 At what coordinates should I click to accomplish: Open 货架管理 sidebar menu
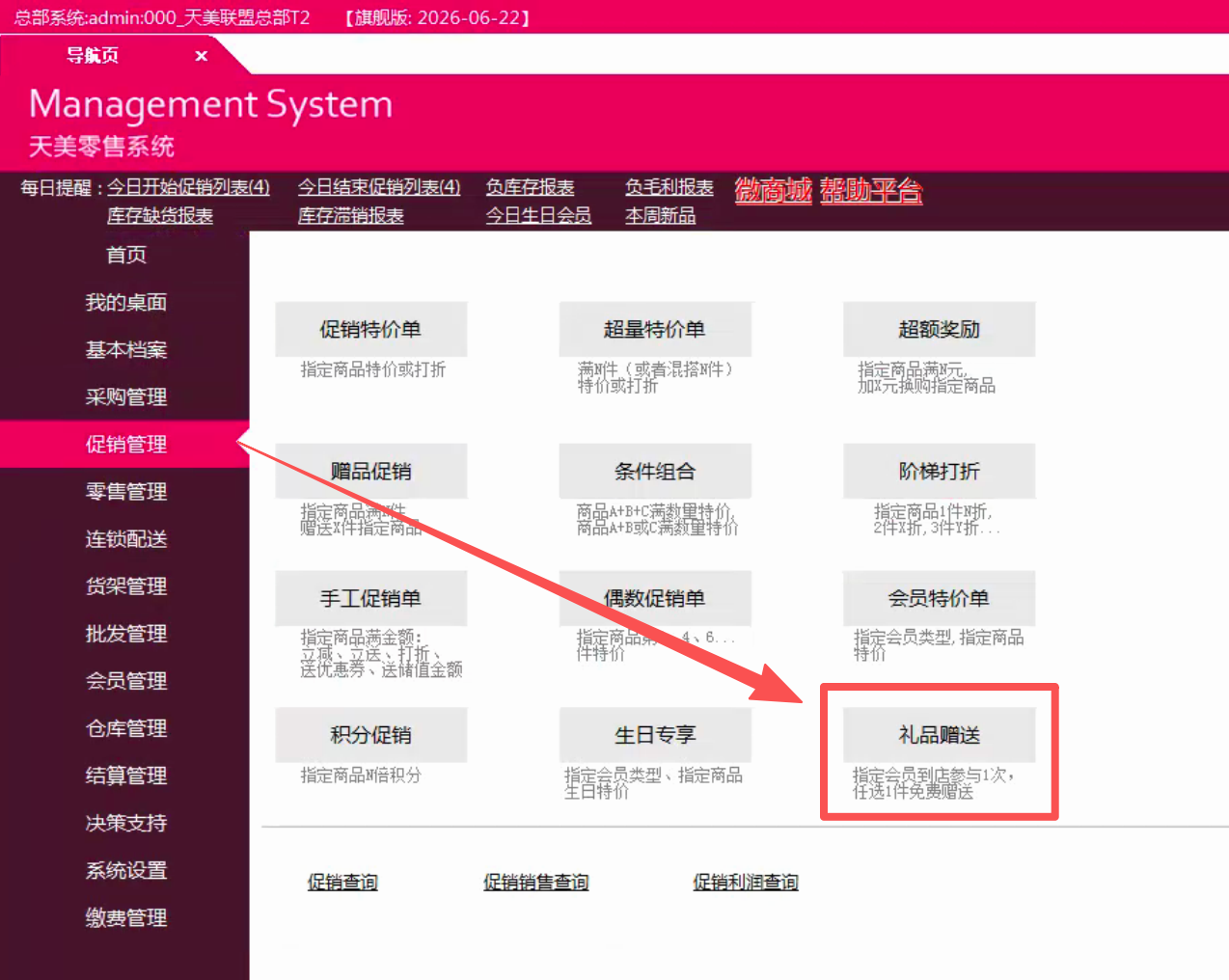[x=125, y=585]
